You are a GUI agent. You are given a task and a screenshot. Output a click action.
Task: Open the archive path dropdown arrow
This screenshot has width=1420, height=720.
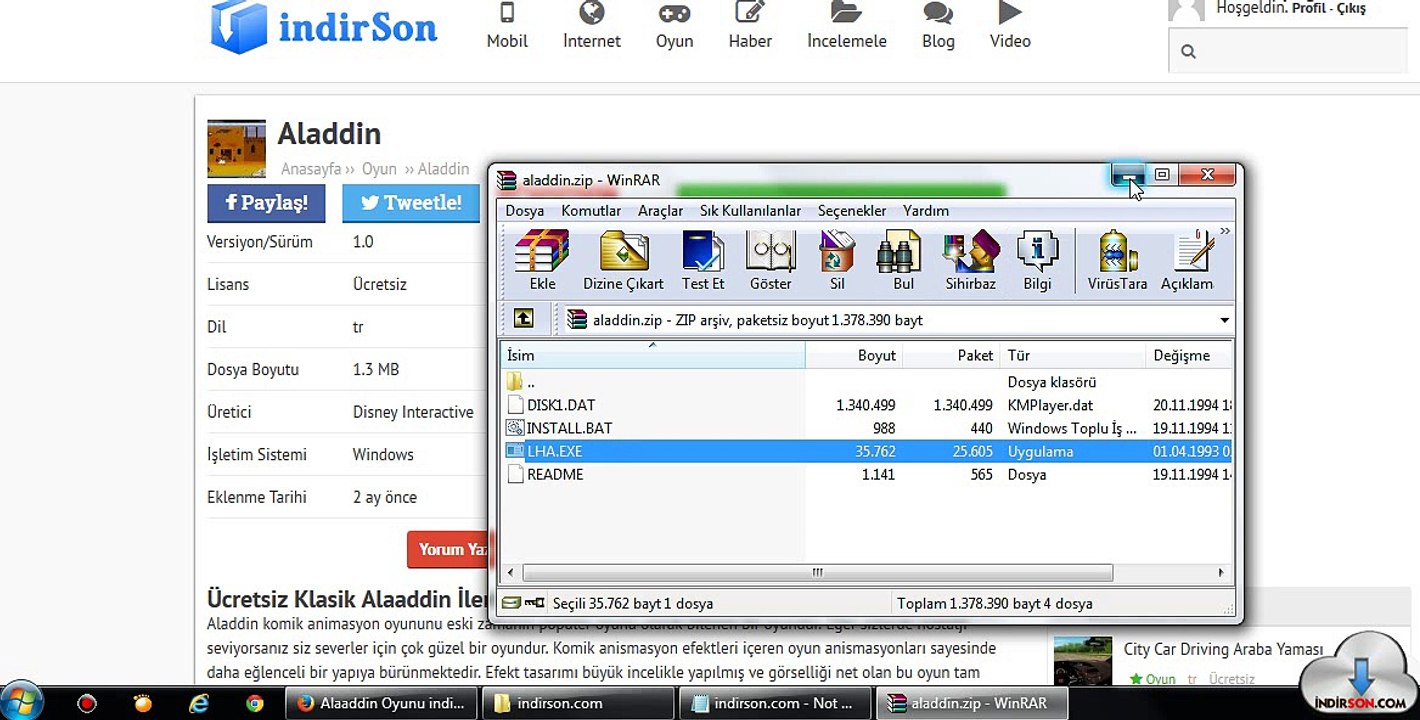(x=1224, y=321)
